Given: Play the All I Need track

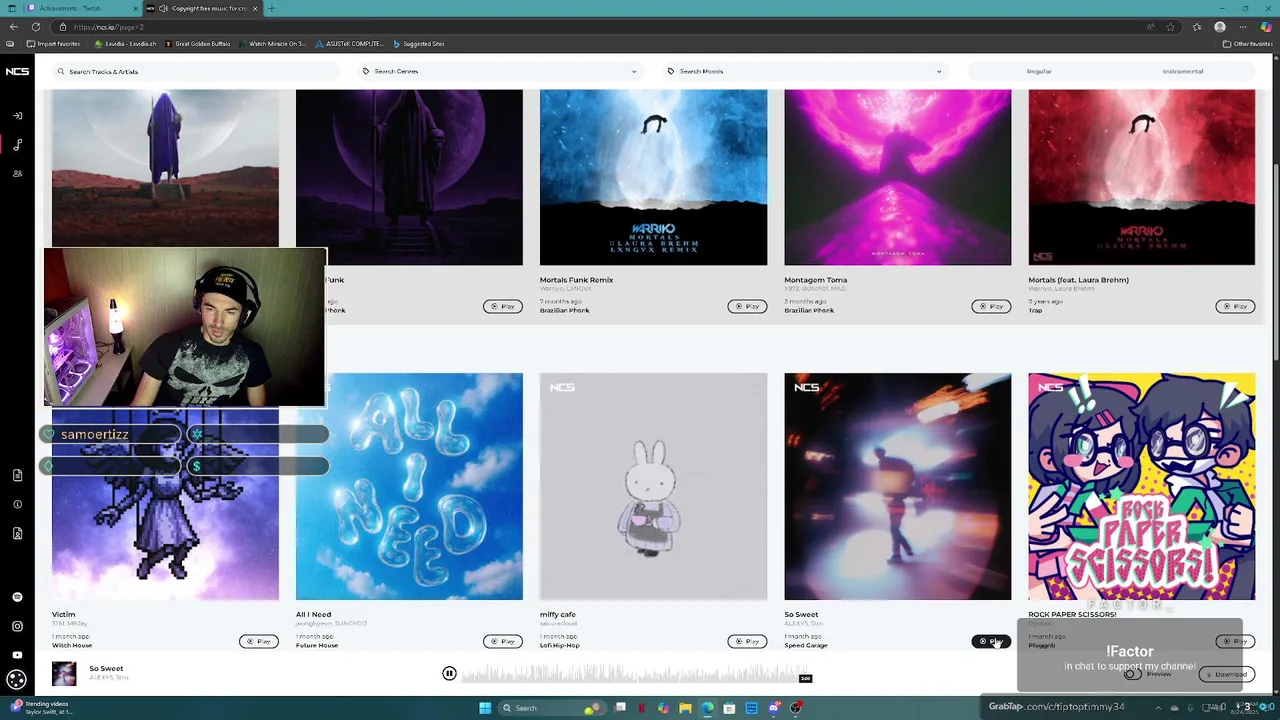Looking at the screenshot, I should pos(503,641).
